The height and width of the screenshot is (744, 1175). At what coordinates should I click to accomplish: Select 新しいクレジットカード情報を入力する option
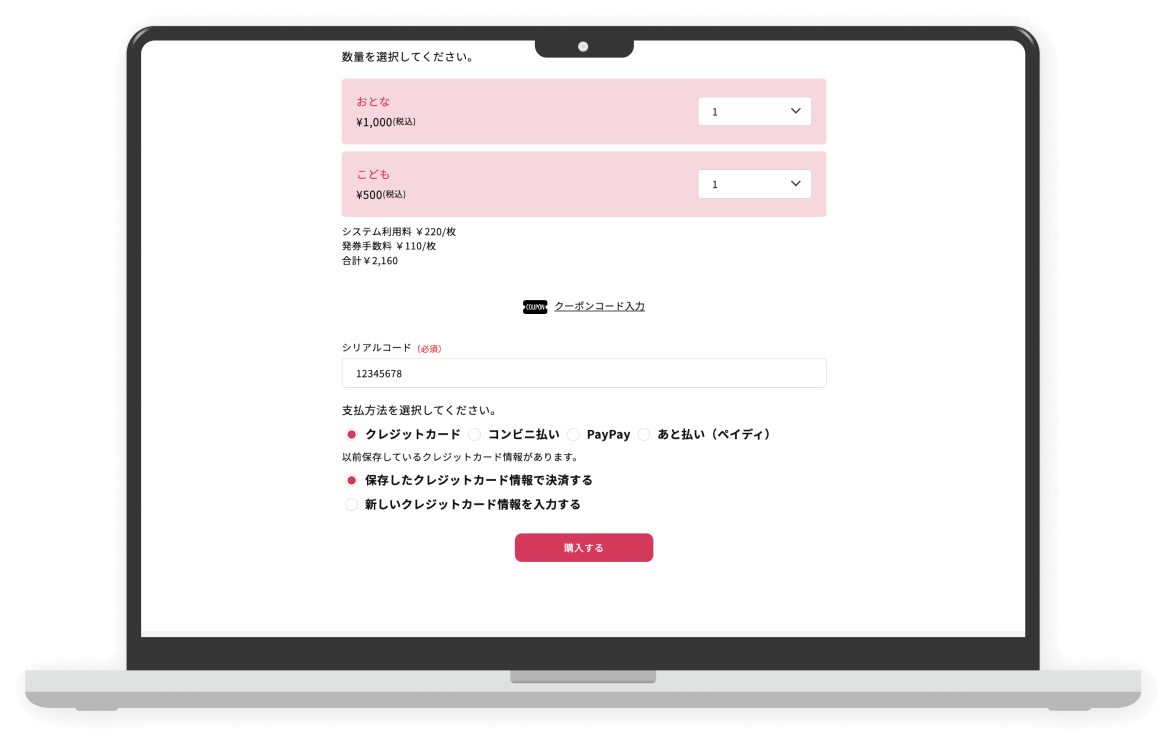click(x=352, y=505)
